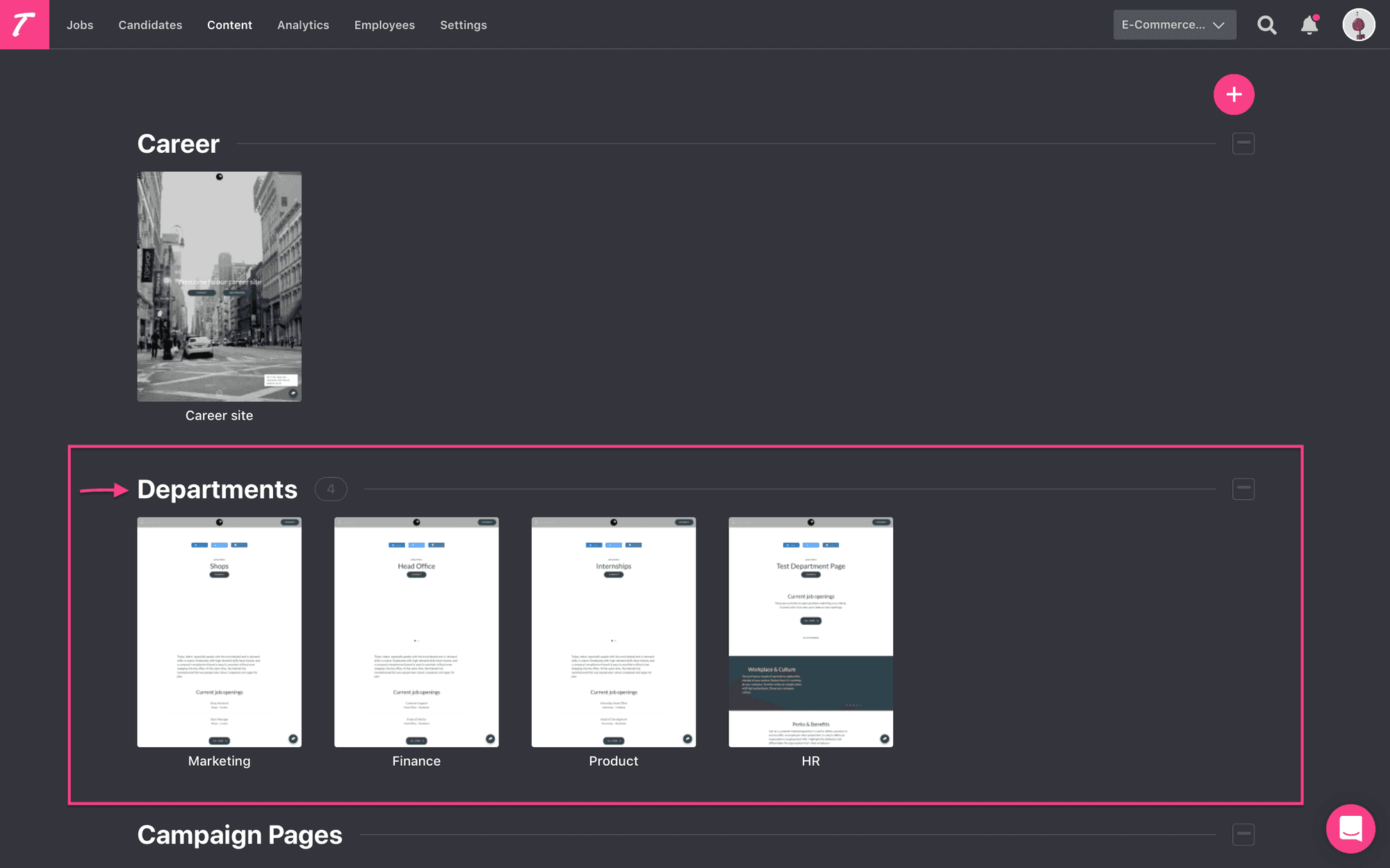Image resolution: width=1390 pixels, height=868 pixels.
Task: Open the Marketing department page thumbnail
Action: point(219,632)
